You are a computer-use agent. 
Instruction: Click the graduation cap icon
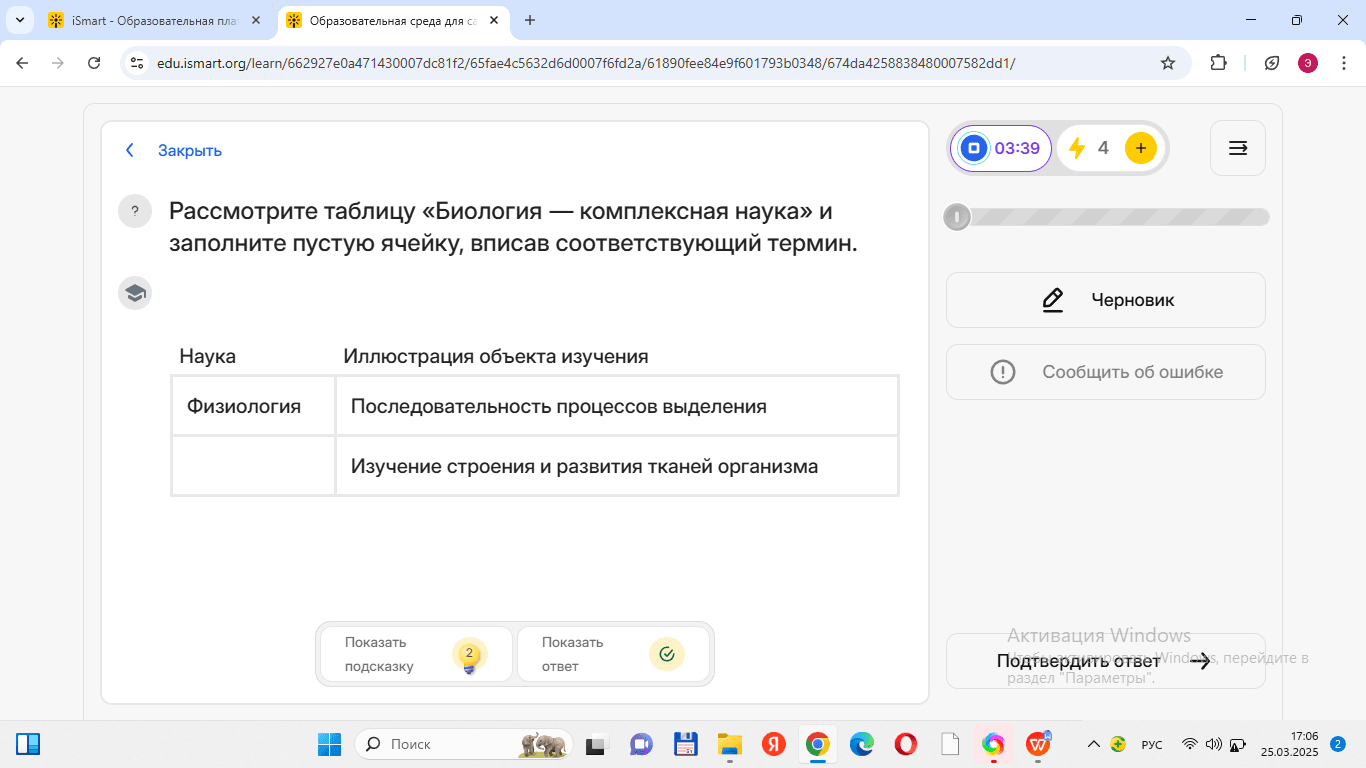pyautogui.click(x=135, y=293)
